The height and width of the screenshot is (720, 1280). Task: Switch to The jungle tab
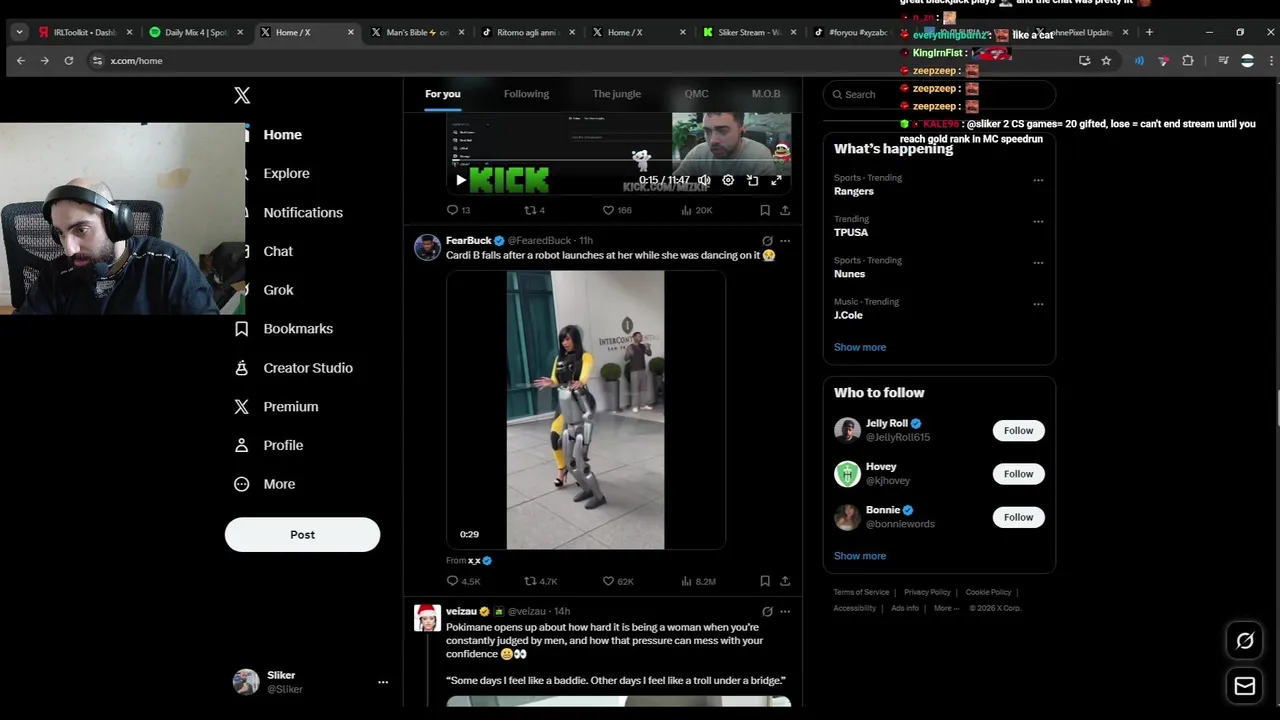[x=616, y=94]
